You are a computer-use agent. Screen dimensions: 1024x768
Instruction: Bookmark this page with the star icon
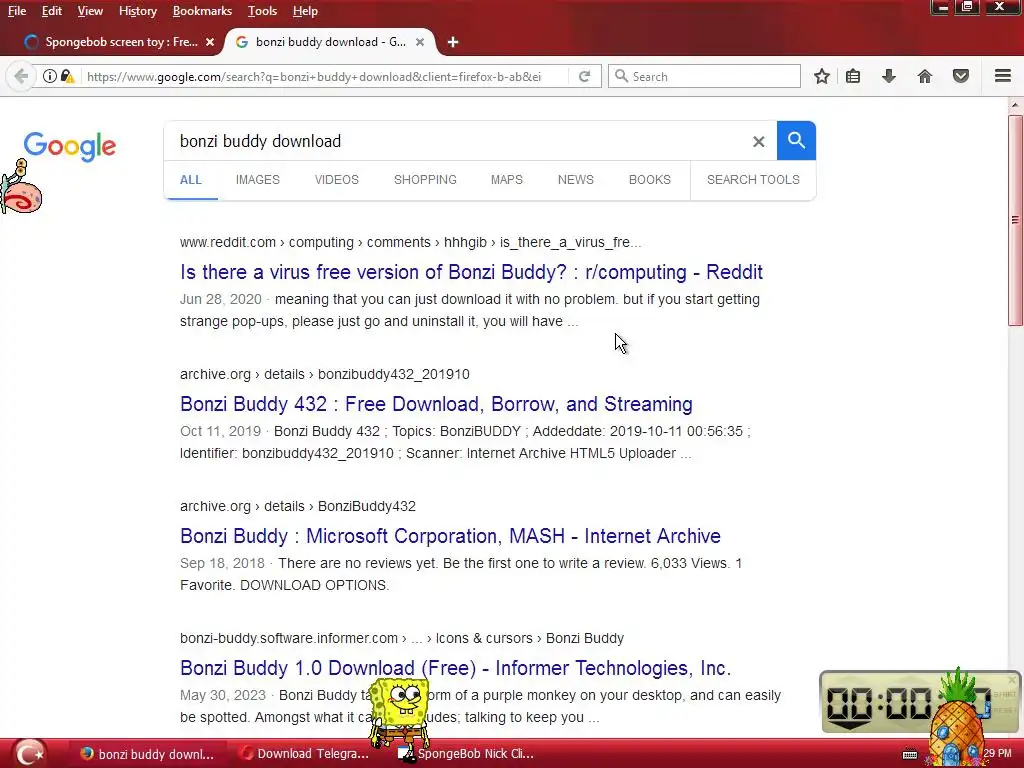822,76
